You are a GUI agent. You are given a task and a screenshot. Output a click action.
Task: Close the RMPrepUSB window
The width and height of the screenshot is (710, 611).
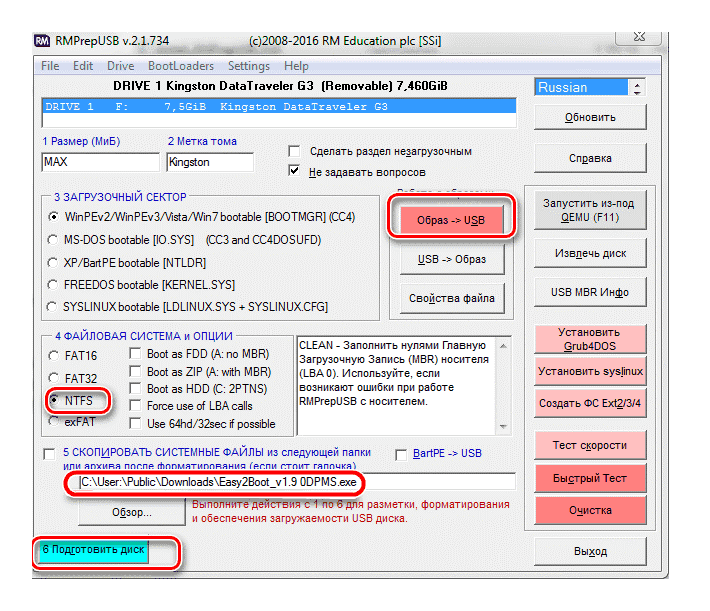[638, 37]
